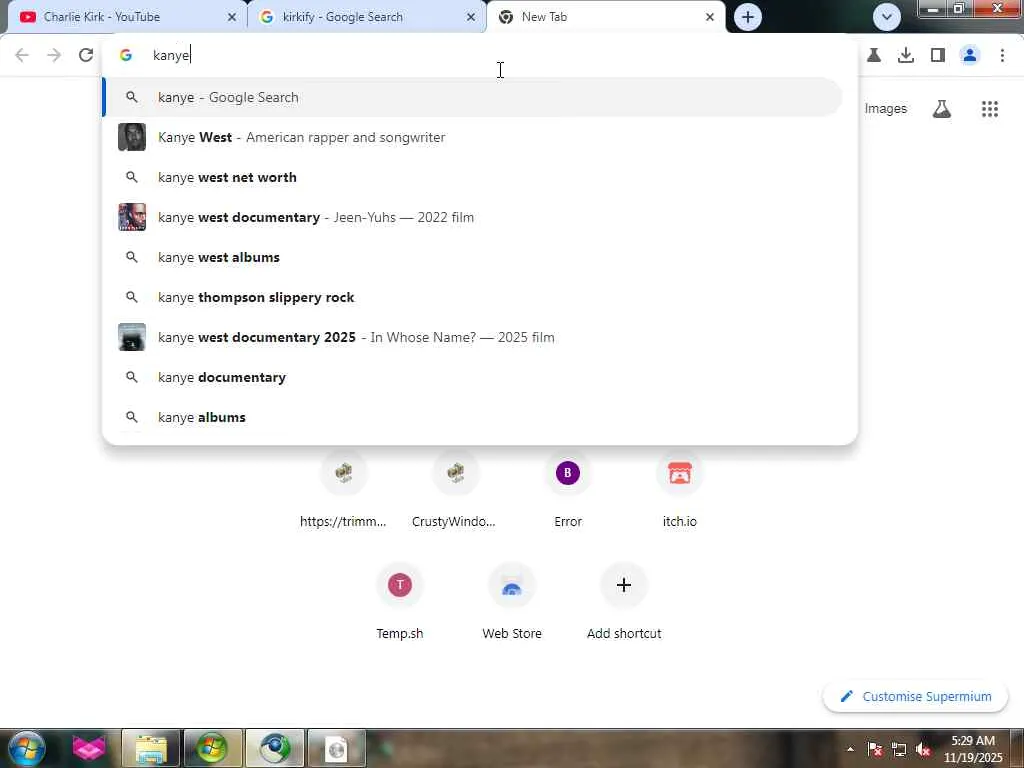Pick 'kanye west albums' suggestion
This screenshot has height=768, width=1024.
pyautogui.click(x=473, y=257)
